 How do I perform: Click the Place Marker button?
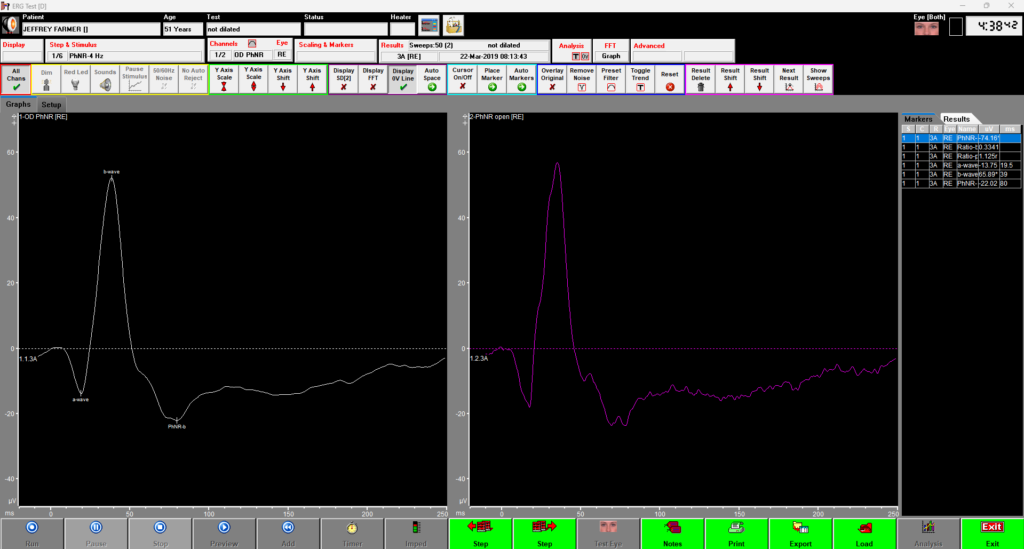click(x=492, y=80)
